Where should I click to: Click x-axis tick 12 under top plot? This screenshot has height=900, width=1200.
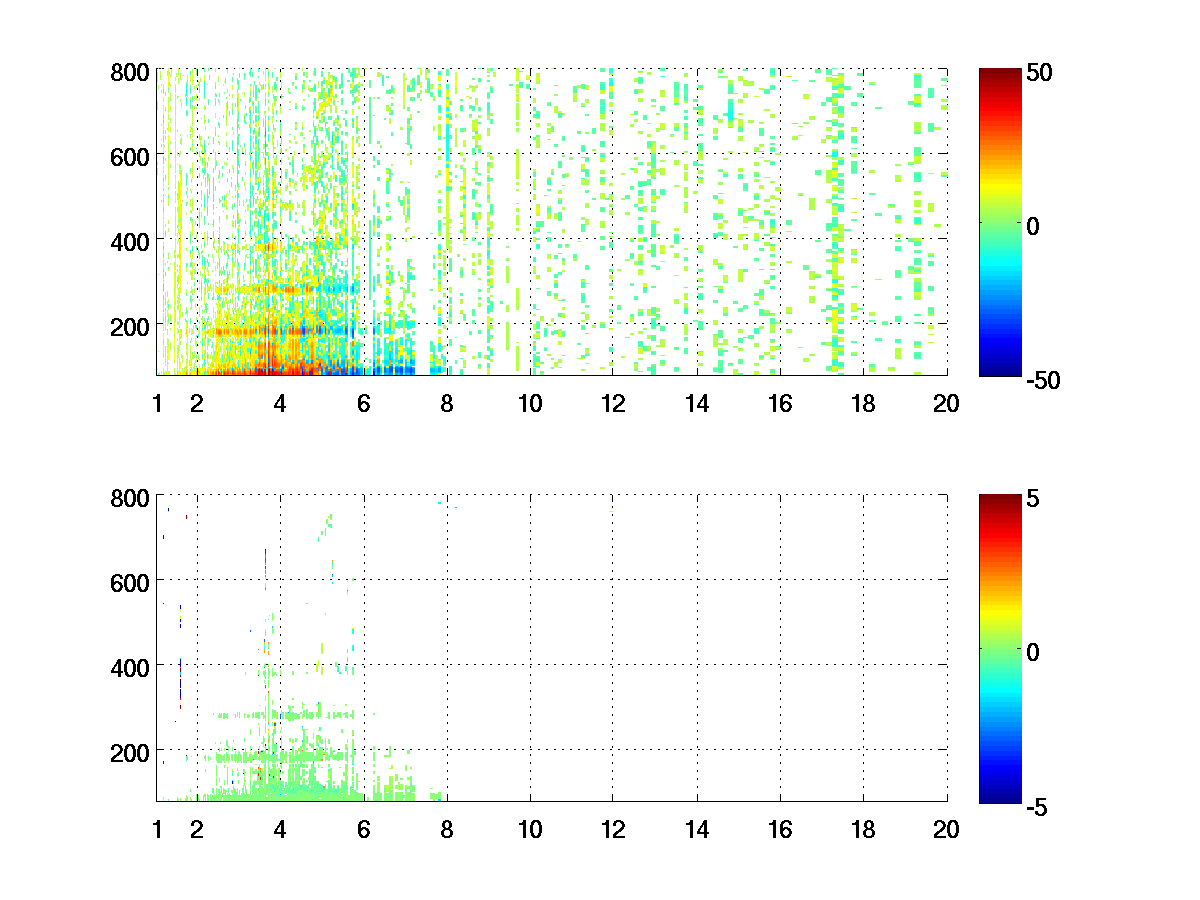coord(613,404)
